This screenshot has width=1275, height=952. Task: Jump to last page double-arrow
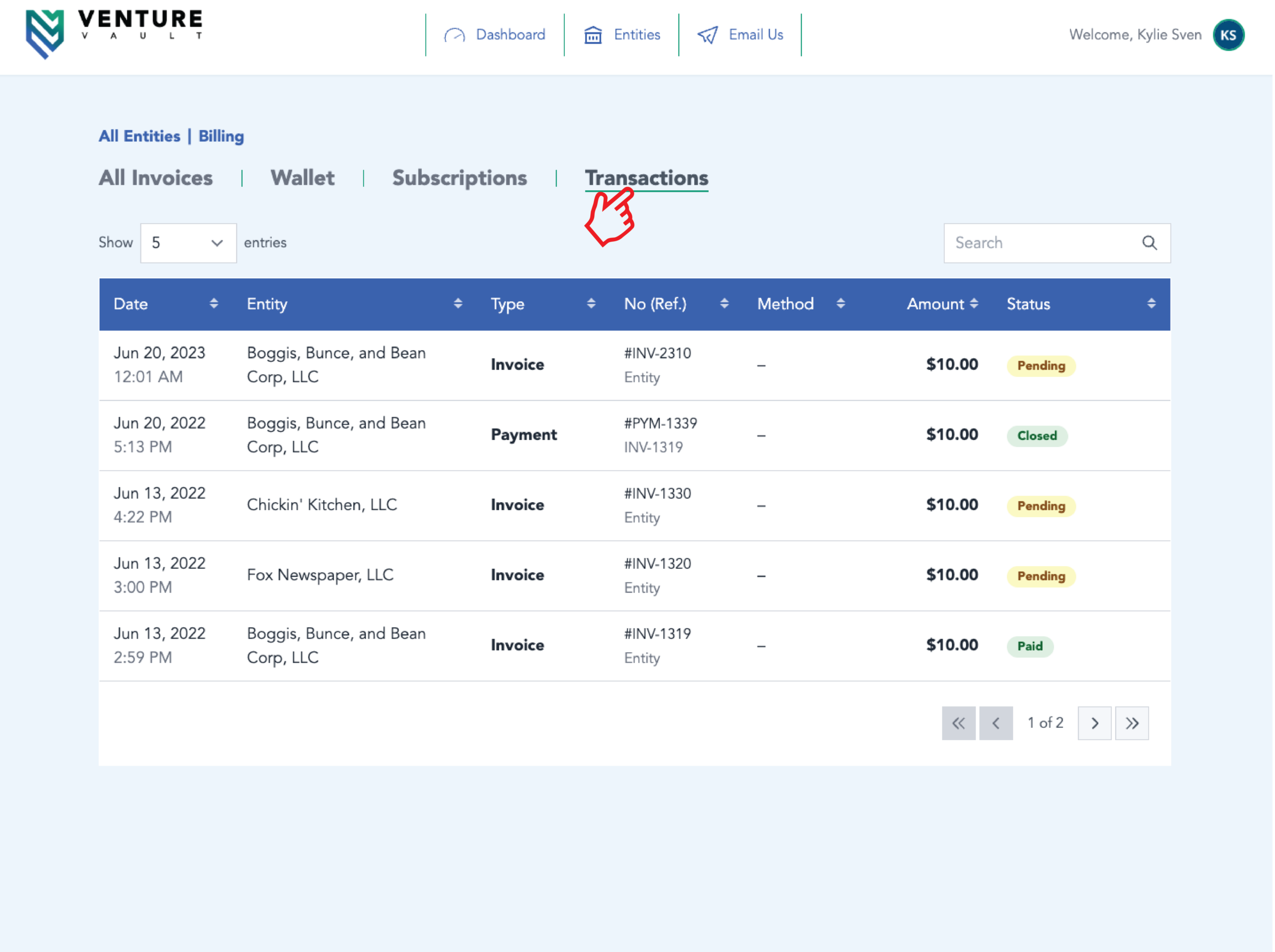[1132, 723]
